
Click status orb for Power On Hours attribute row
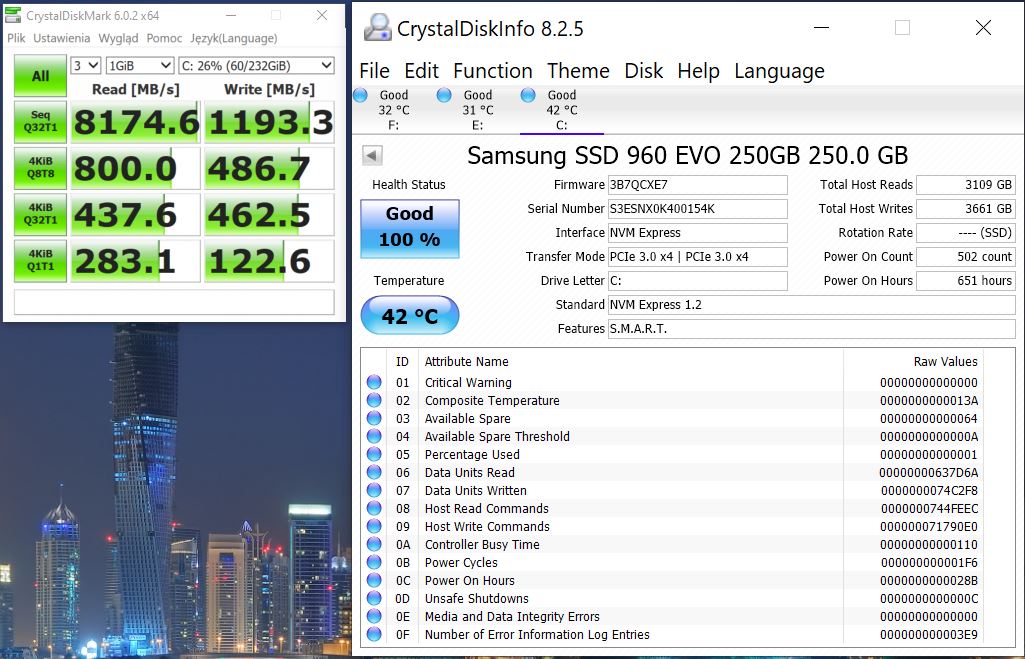(x=374, y=580)
